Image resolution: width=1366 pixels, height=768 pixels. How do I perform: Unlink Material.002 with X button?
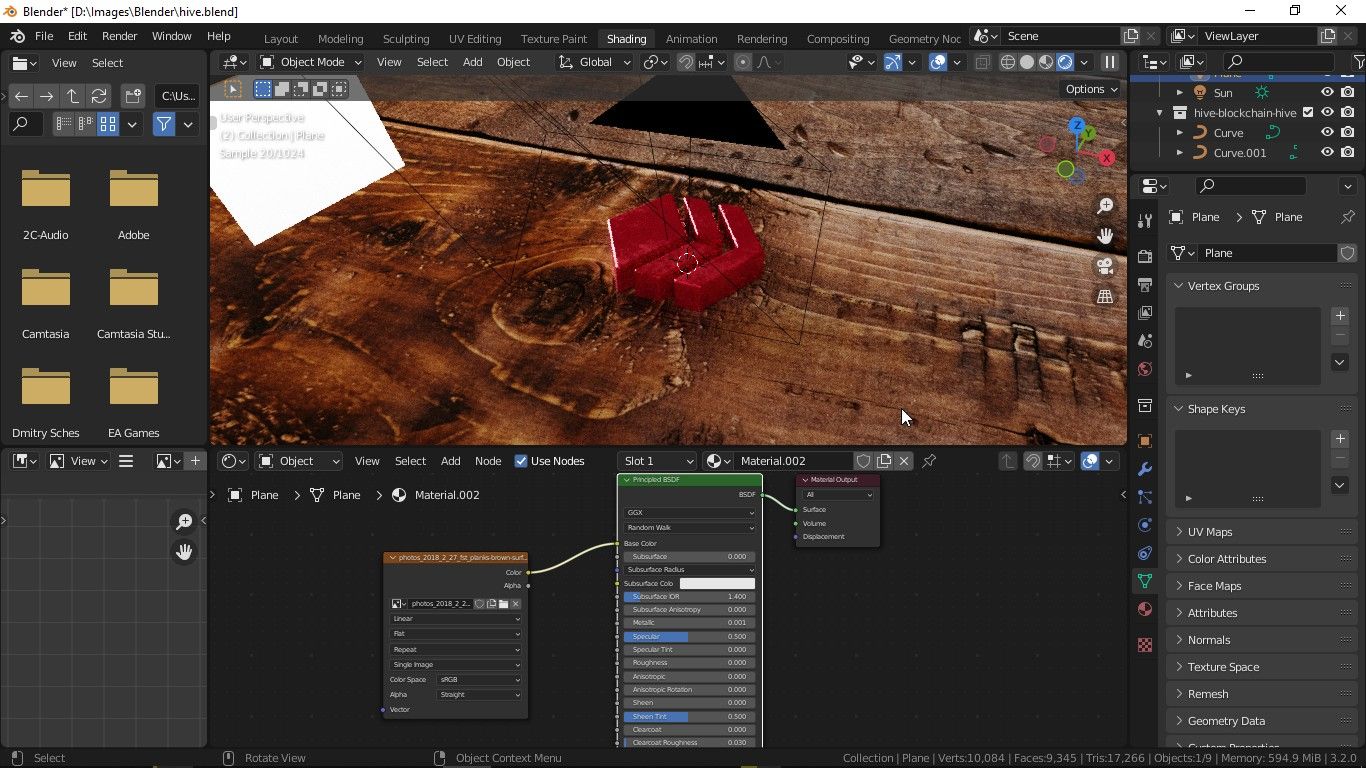(x=904, y=461)
